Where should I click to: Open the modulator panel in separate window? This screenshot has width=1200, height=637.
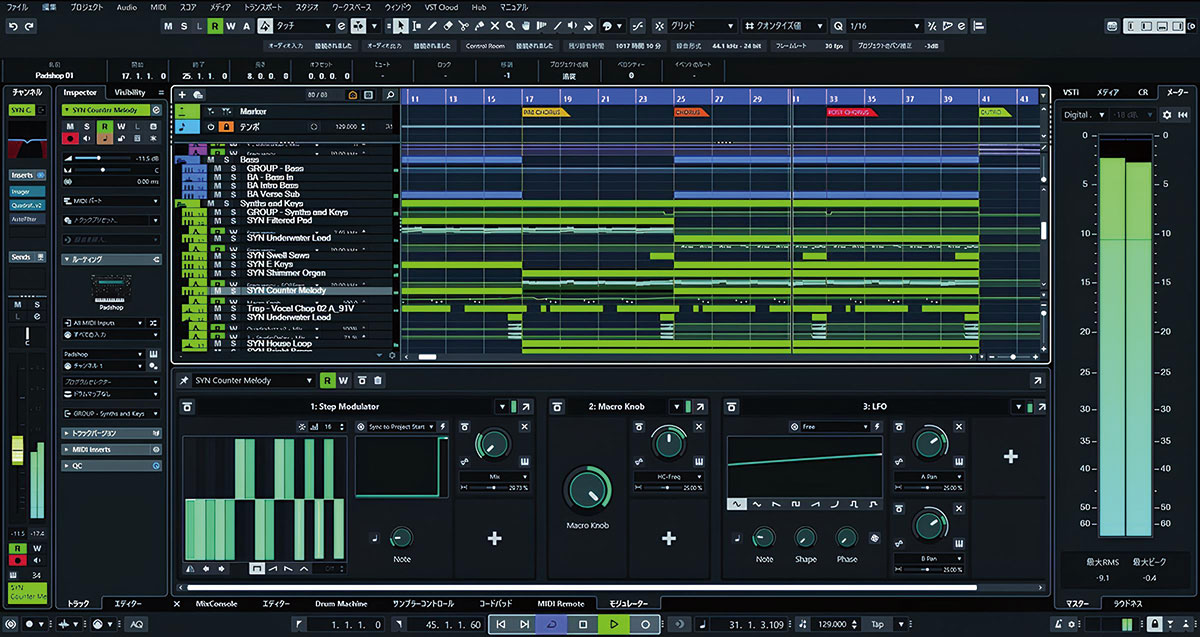[1036, 380]
